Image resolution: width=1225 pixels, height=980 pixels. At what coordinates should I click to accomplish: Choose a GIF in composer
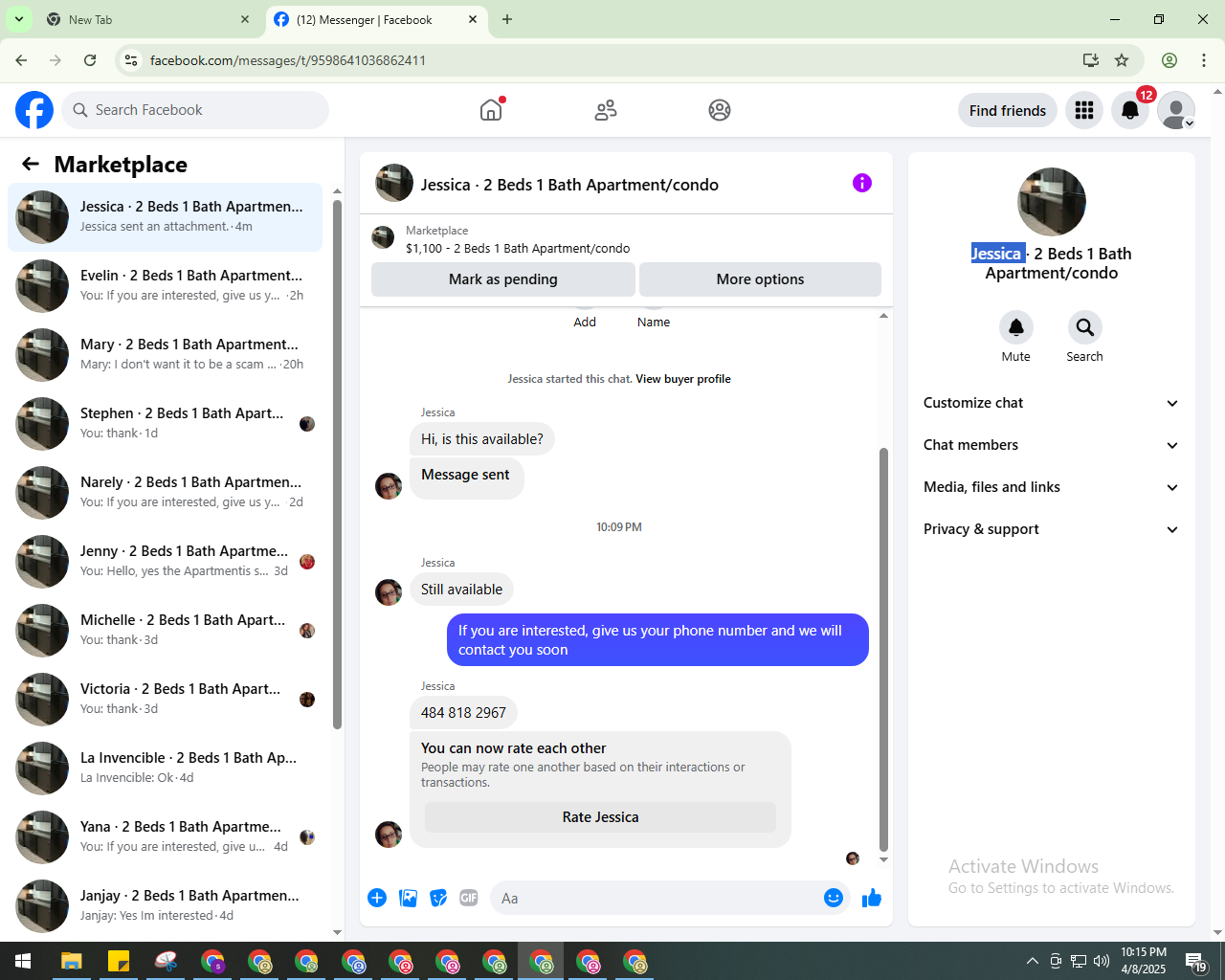click(x=469, y=898)
